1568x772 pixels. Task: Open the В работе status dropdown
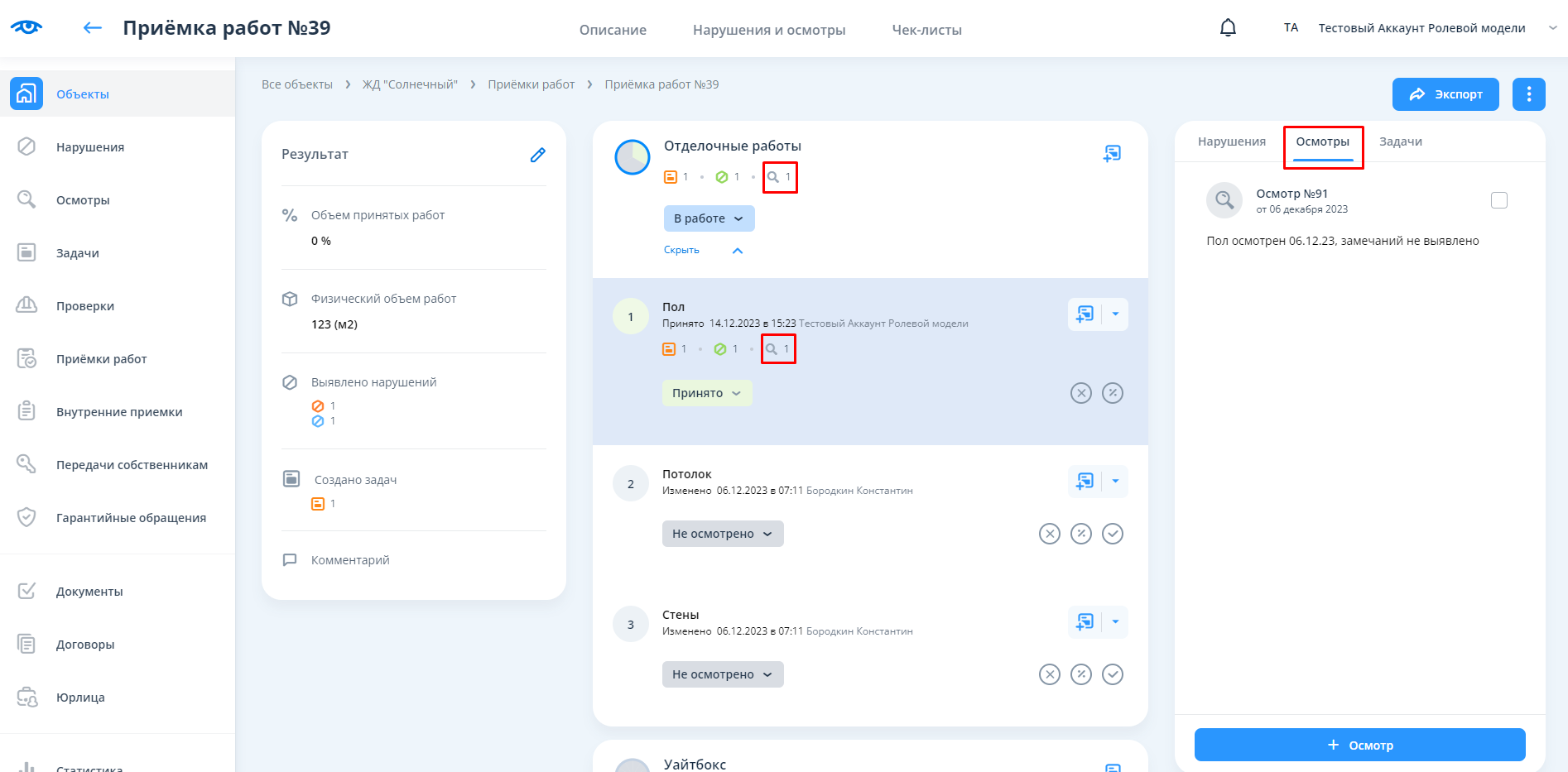click(x=709, y=218)
